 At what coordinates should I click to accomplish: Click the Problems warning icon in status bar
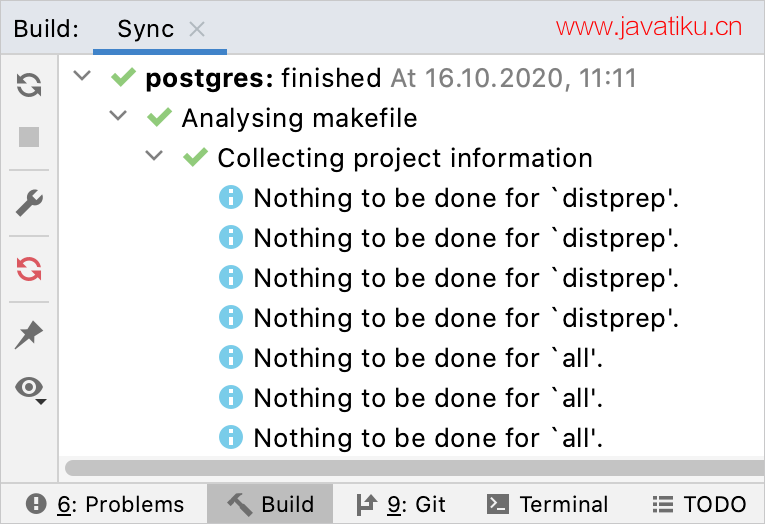(36, 504)
